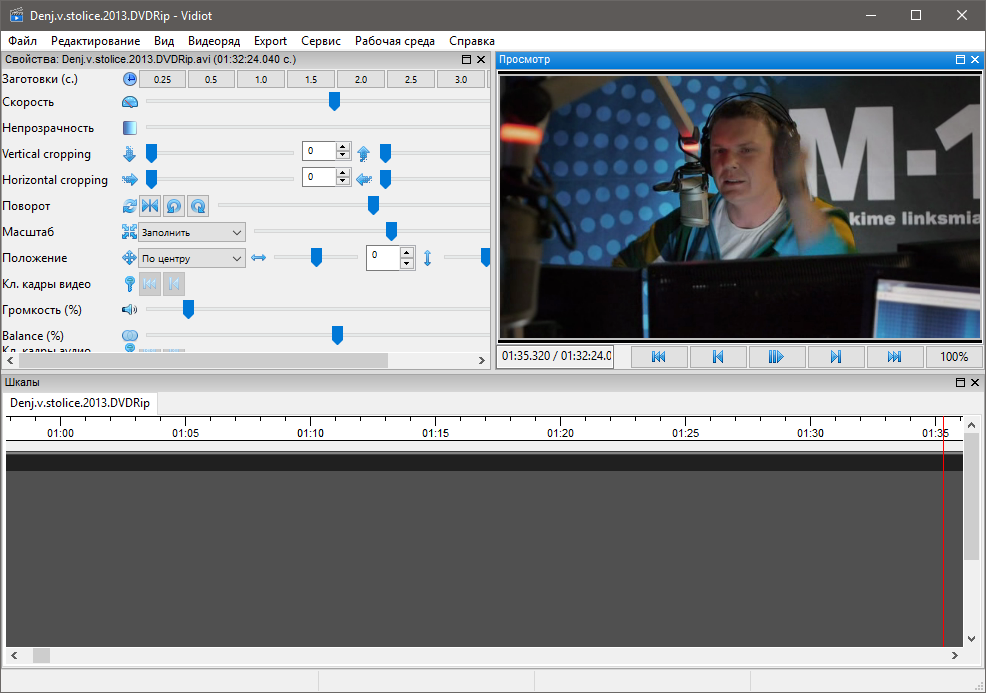The height and width of the screenshot is (693, 986).
Task: Click the preview timecode field
Action: [x=555, y=357]
